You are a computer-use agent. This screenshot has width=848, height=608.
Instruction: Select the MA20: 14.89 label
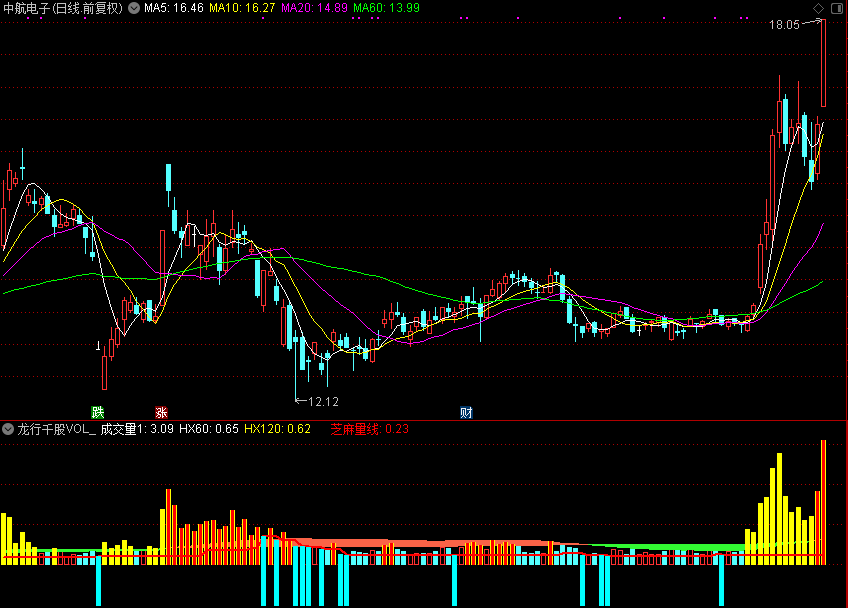pyautogui.click(x=314, y=8)
